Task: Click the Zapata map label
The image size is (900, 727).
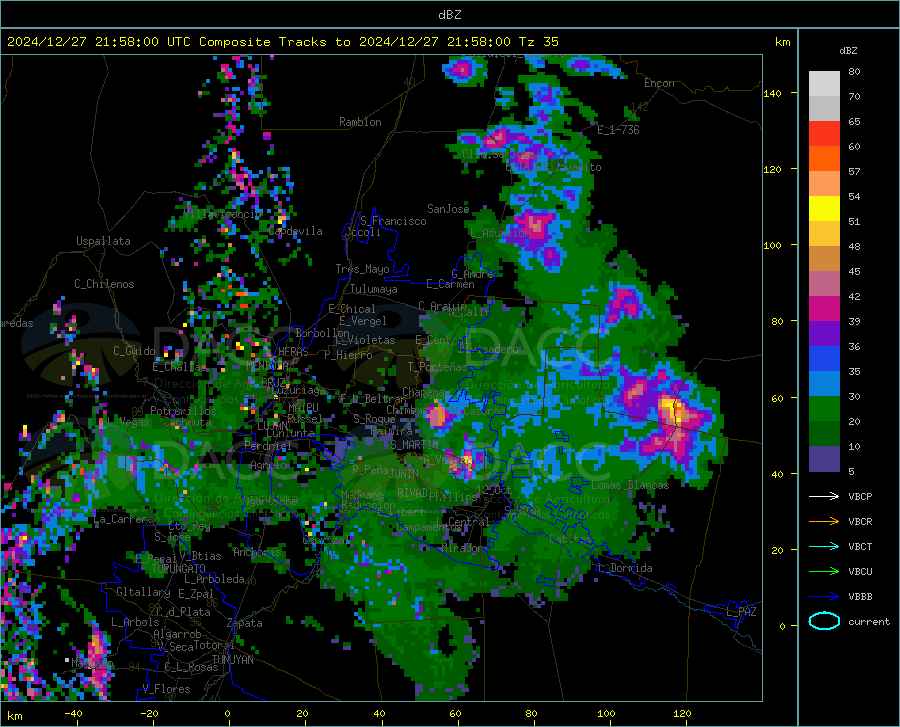Action: pos(245,623)
